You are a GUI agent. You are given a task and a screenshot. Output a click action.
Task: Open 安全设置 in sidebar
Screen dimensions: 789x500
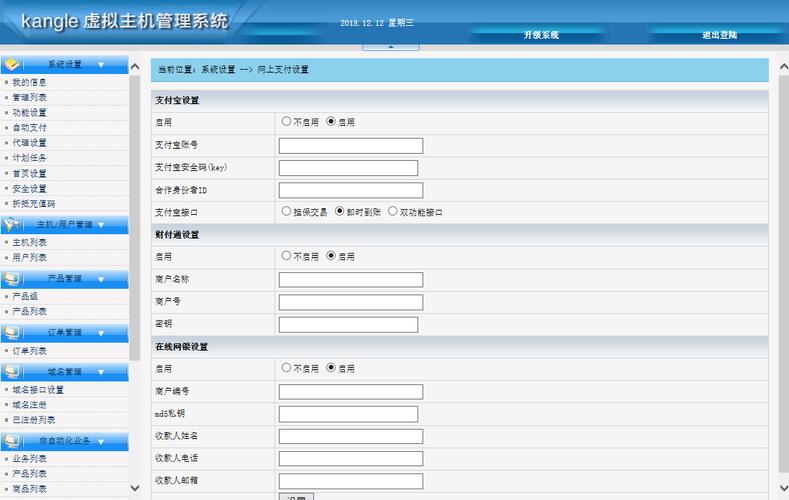click(x=29, y=189)
